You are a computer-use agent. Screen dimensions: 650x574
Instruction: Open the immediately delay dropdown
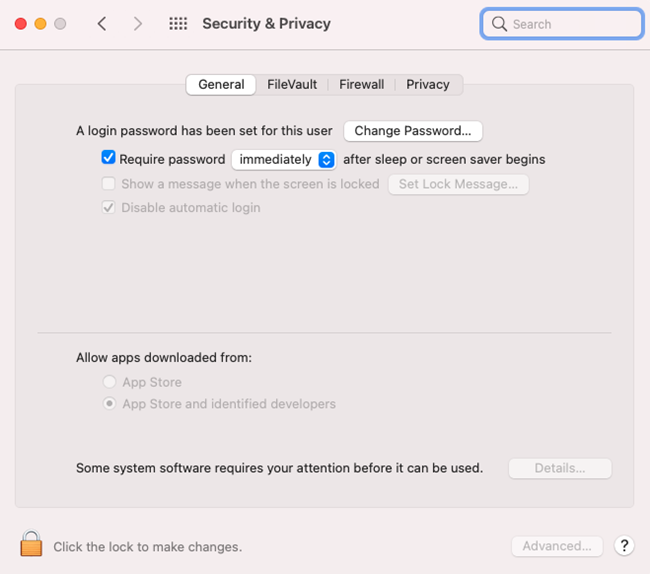284,160
